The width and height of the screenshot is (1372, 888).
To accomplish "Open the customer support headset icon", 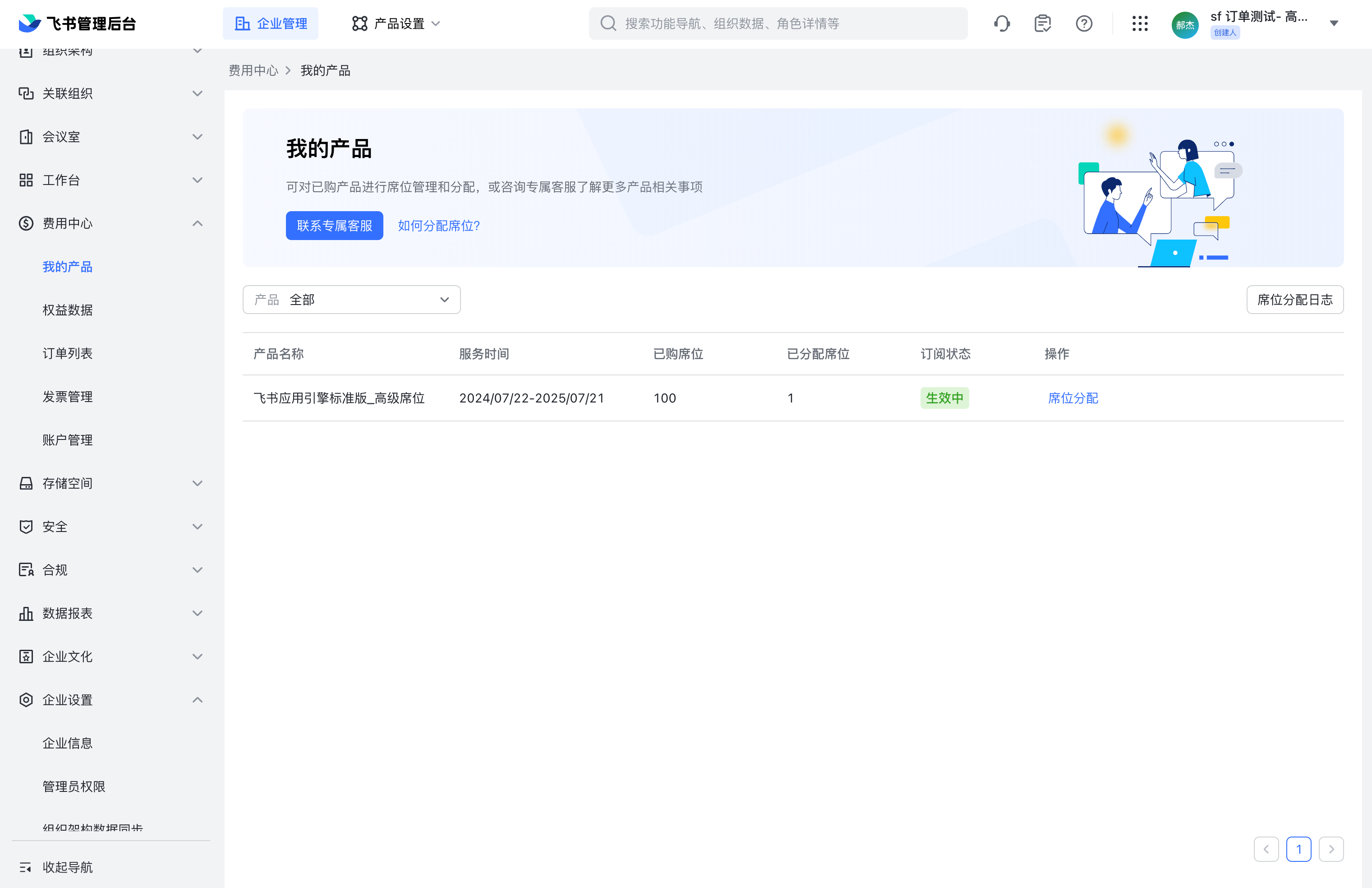I will (1002, 23).
